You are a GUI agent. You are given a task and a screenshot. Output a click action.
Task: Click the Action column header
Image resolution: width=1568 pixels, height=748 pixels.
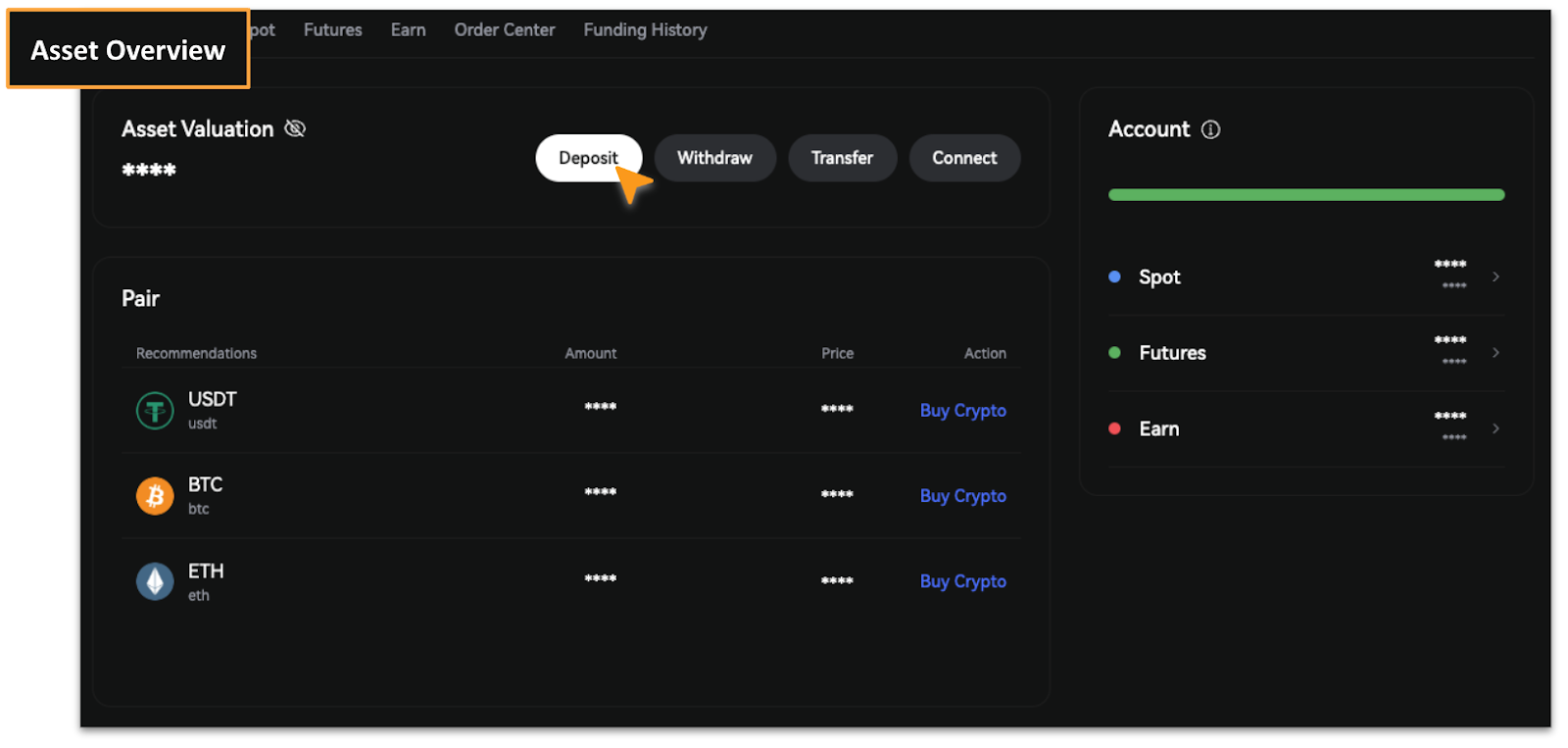tap(985, 353)
